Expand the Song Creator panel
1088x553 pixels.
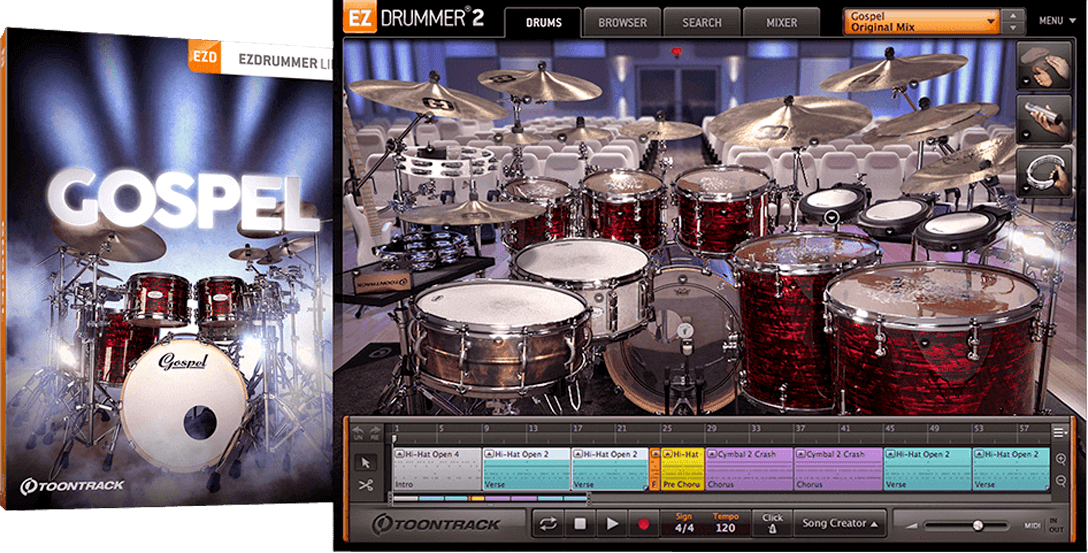coord(840,523)
